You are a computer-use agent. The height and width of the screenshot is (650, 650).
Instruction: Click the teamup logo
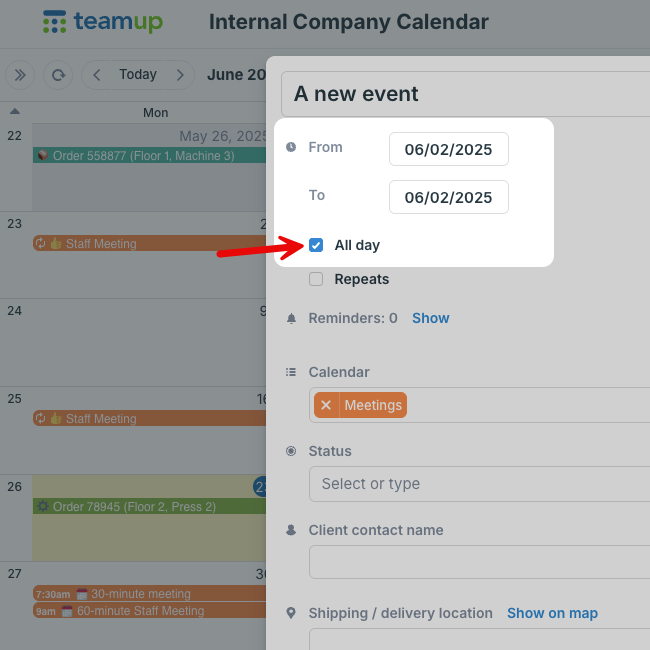click(x=102, y=22)
